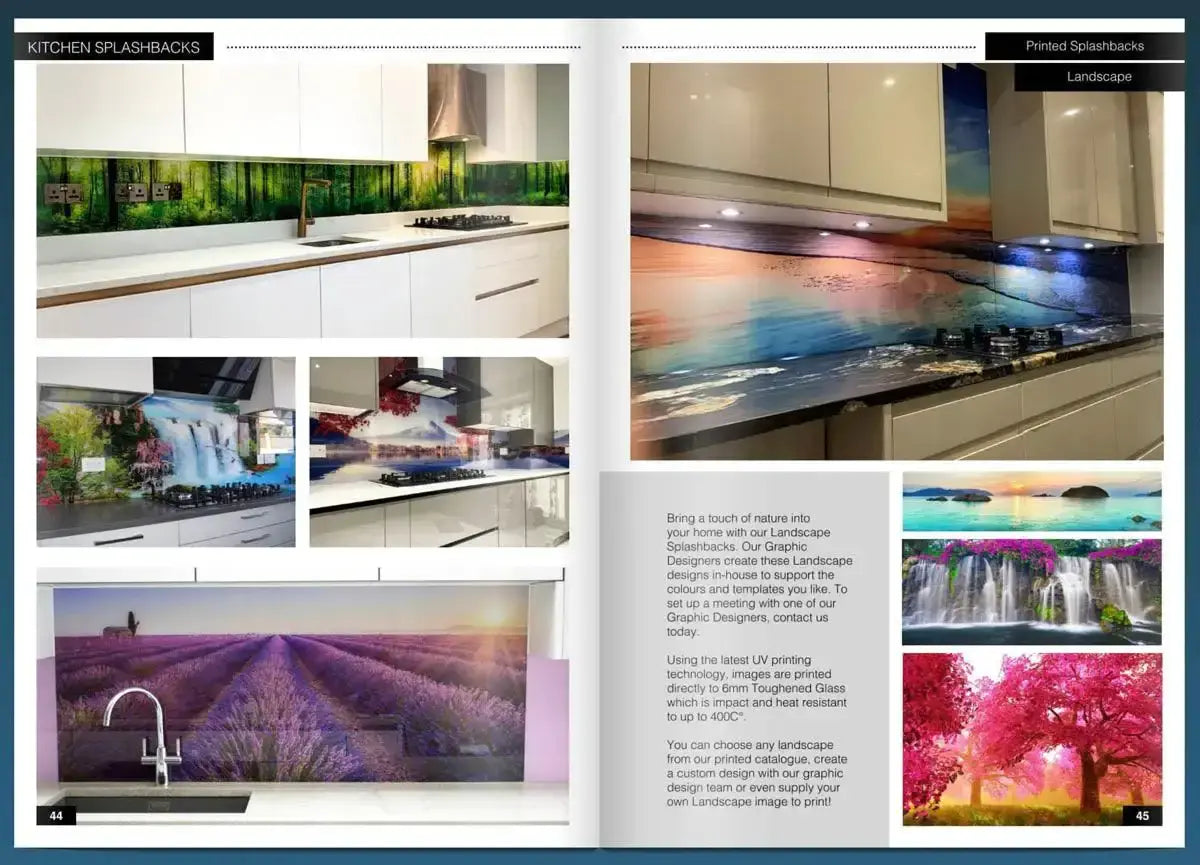Click page number 44 badge
This screenshot has height=865, width=1200.
[x=56, y=816]
